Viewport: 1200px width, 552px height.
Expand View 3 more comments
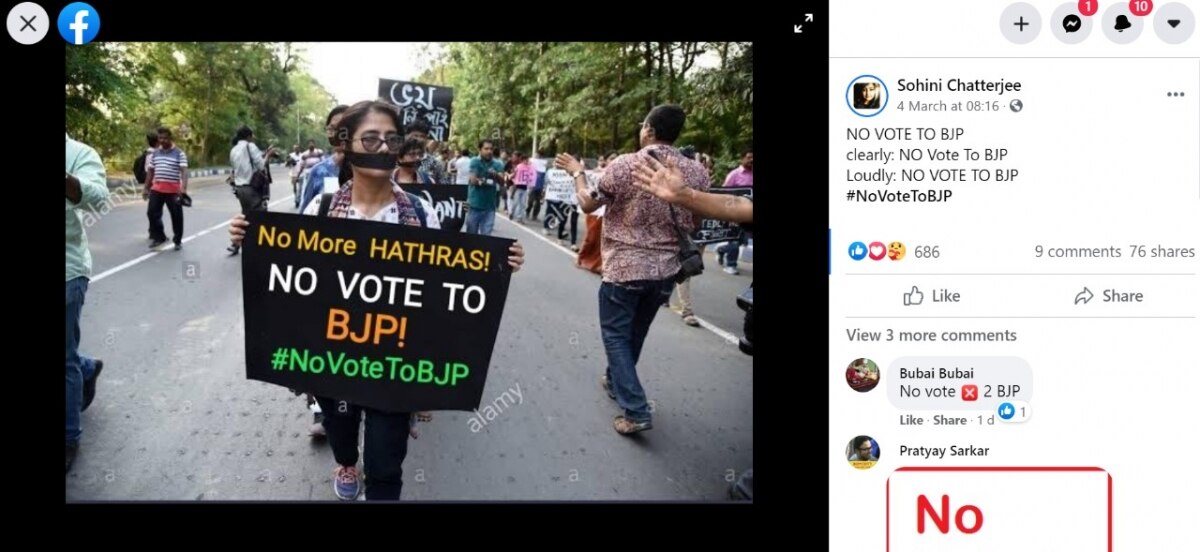pos(931,335)
